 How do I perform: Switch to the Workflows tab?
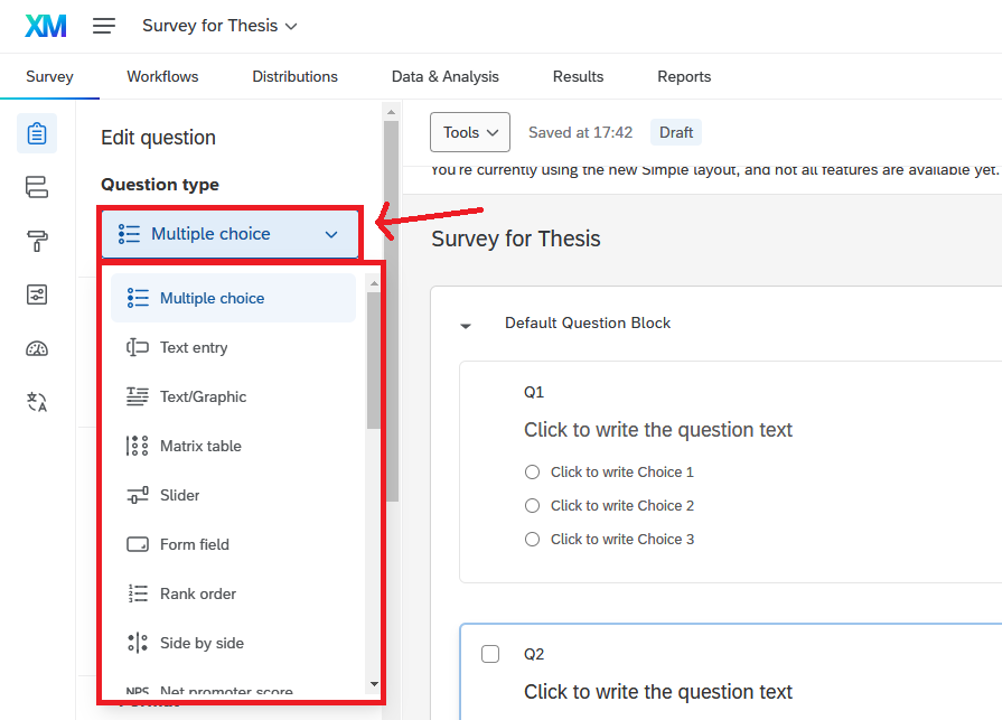[162, 76]
